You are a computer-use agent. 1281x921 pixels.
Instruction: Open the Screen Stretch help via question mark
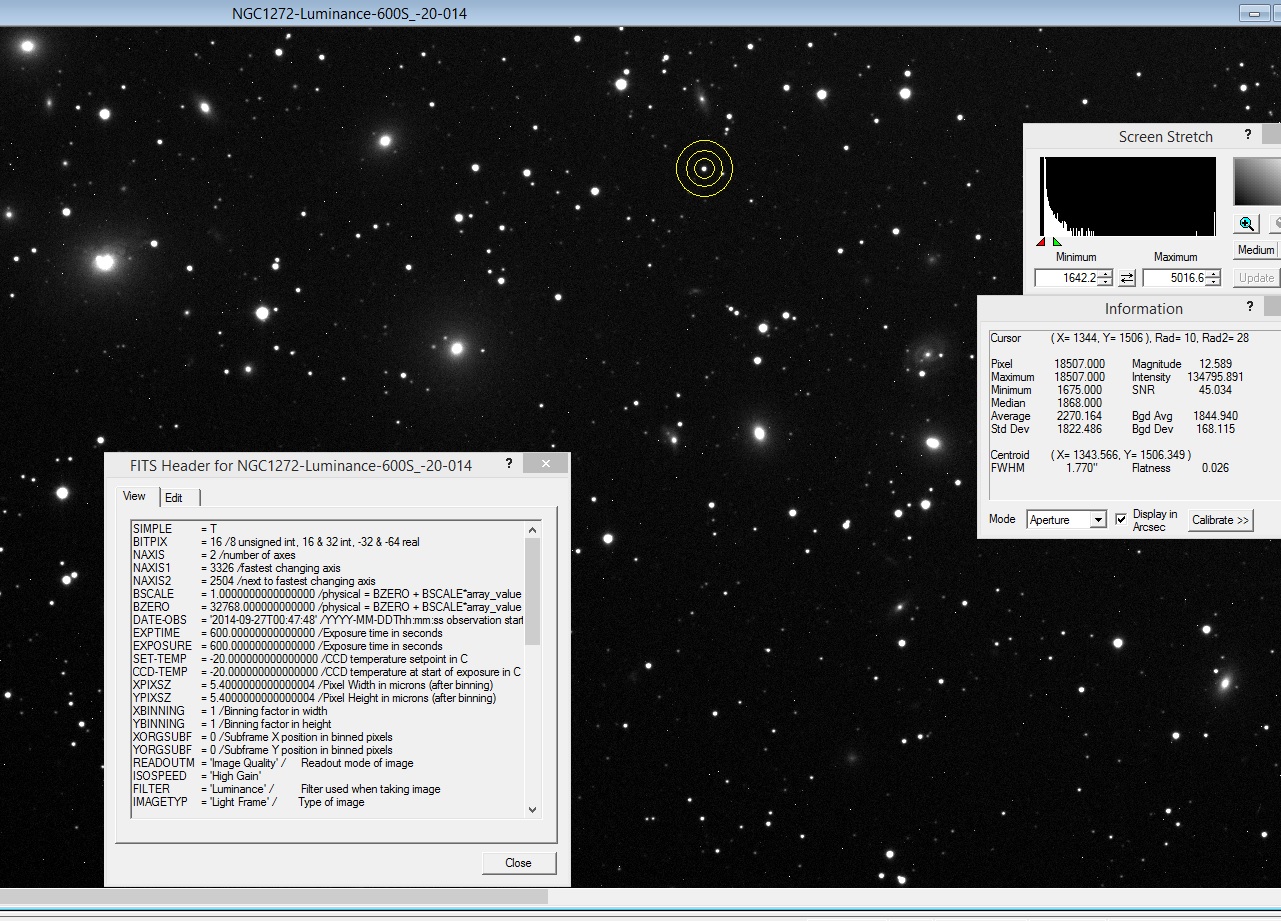[x=1247, y=136]
